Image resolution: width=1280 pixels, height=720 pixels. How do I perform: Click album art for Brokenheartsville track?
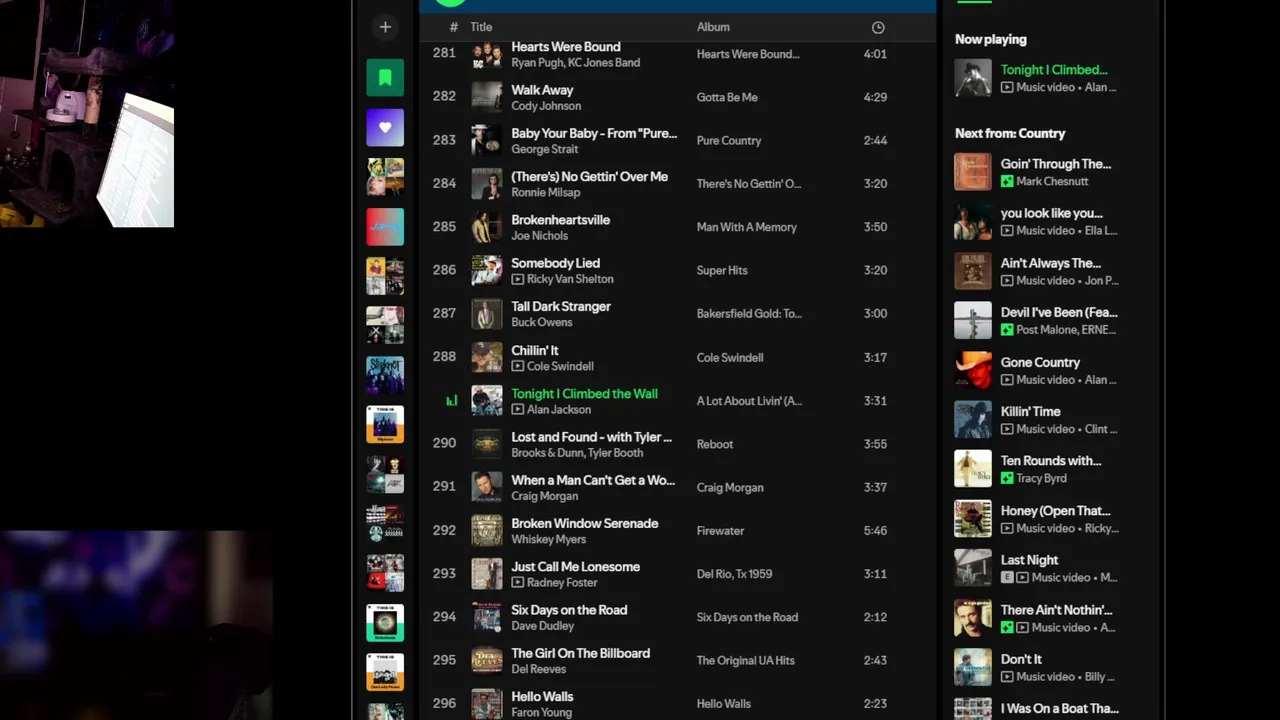click(x=487, y=227)
